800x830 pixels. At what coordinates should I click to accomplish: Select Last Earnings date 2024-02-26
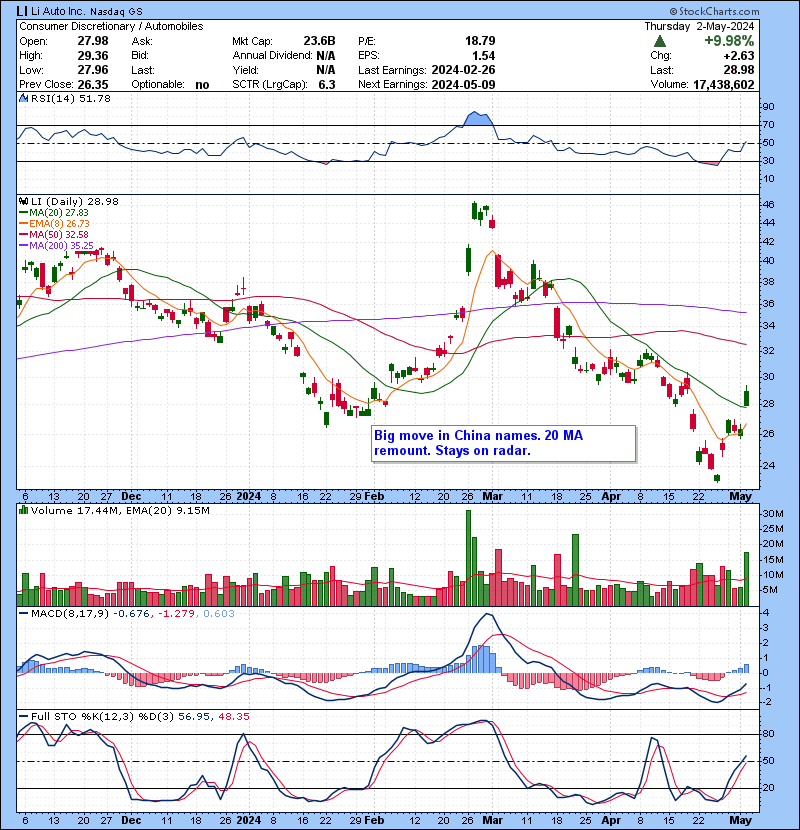click(x=463, y=70)
